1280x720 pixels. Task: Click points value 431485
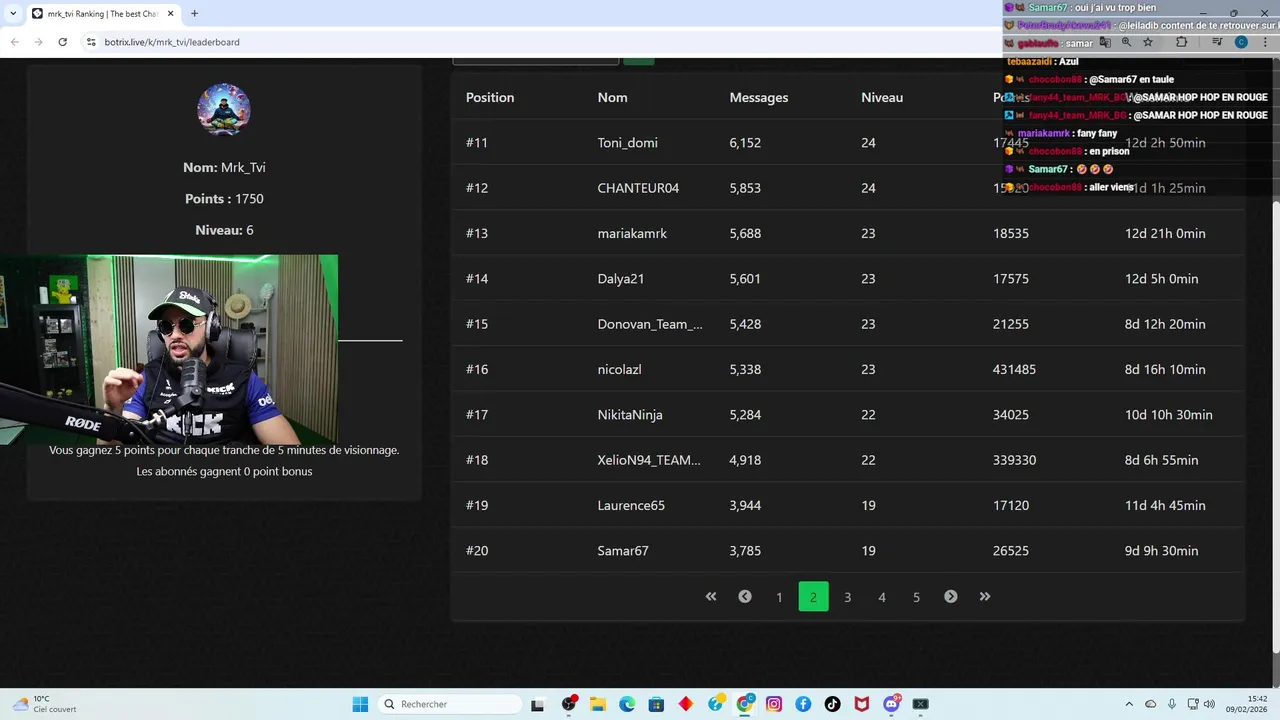[x=1014, y=369]
